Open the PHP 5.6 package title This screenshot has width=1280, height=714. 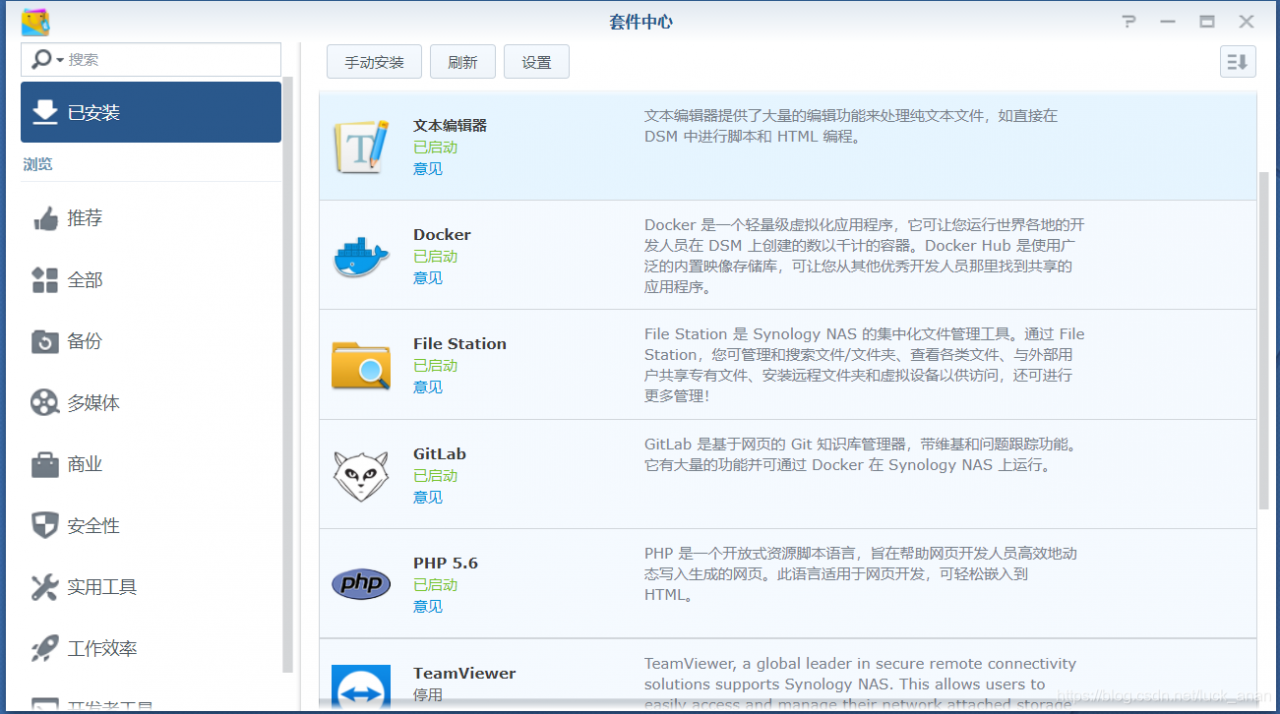446,563
